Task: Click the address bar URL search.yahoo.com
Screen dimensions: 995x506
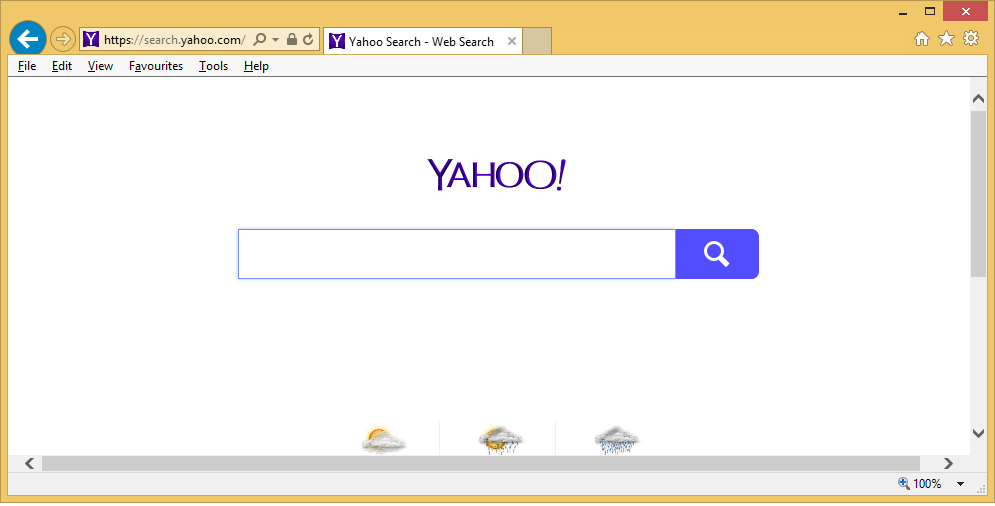Action: pyautogui.click(x=175, y=40)
